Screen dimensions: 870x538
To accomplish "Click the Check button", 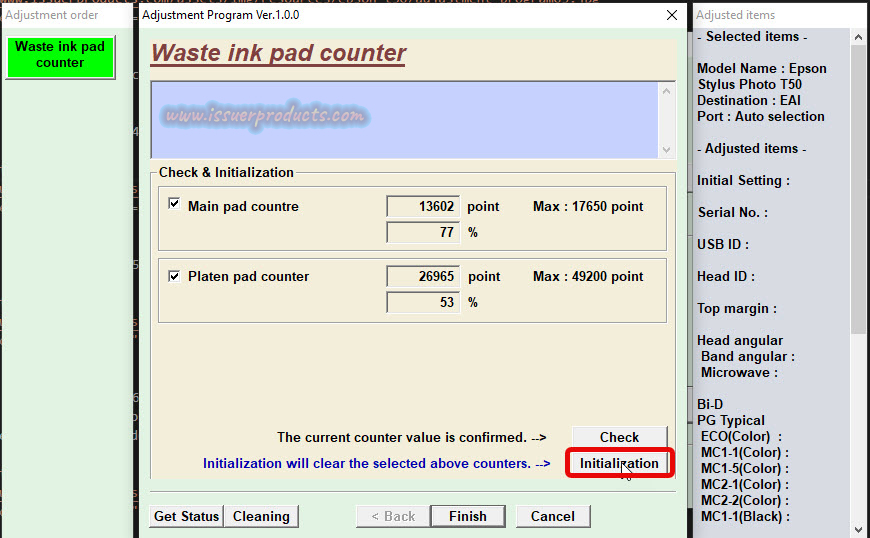I will (x=619, y=437).
